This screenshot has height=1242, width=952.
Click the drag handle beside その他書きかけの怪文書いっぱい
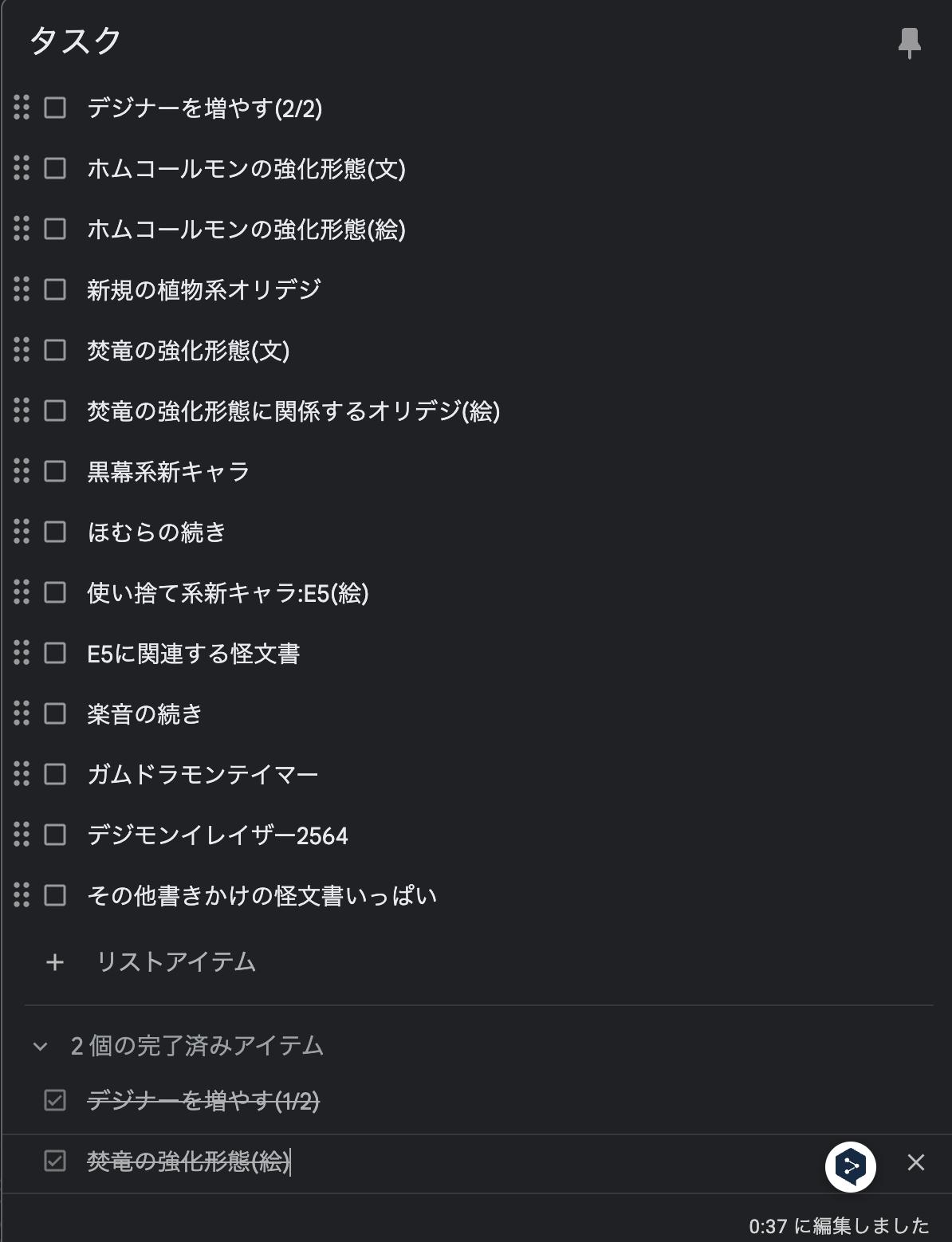click(x=22, y=894)
